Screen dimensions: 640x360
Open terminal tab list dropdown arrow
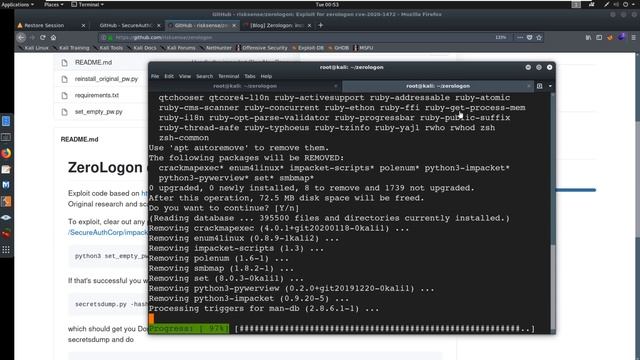pyautogui.click(x=550, y=86)
